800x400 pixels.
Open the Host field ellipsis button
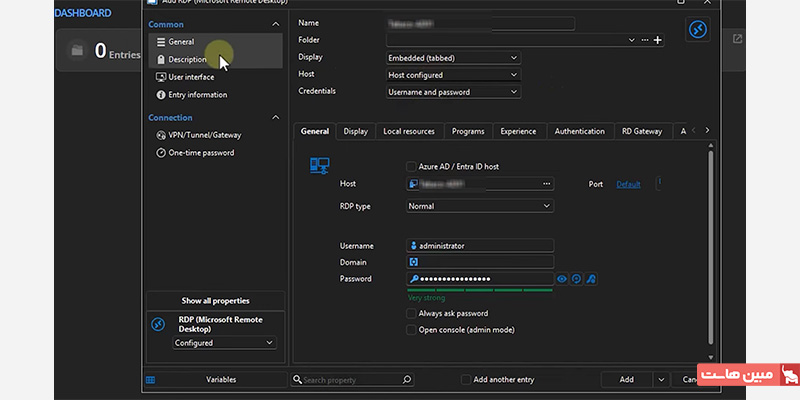point(546,184)
